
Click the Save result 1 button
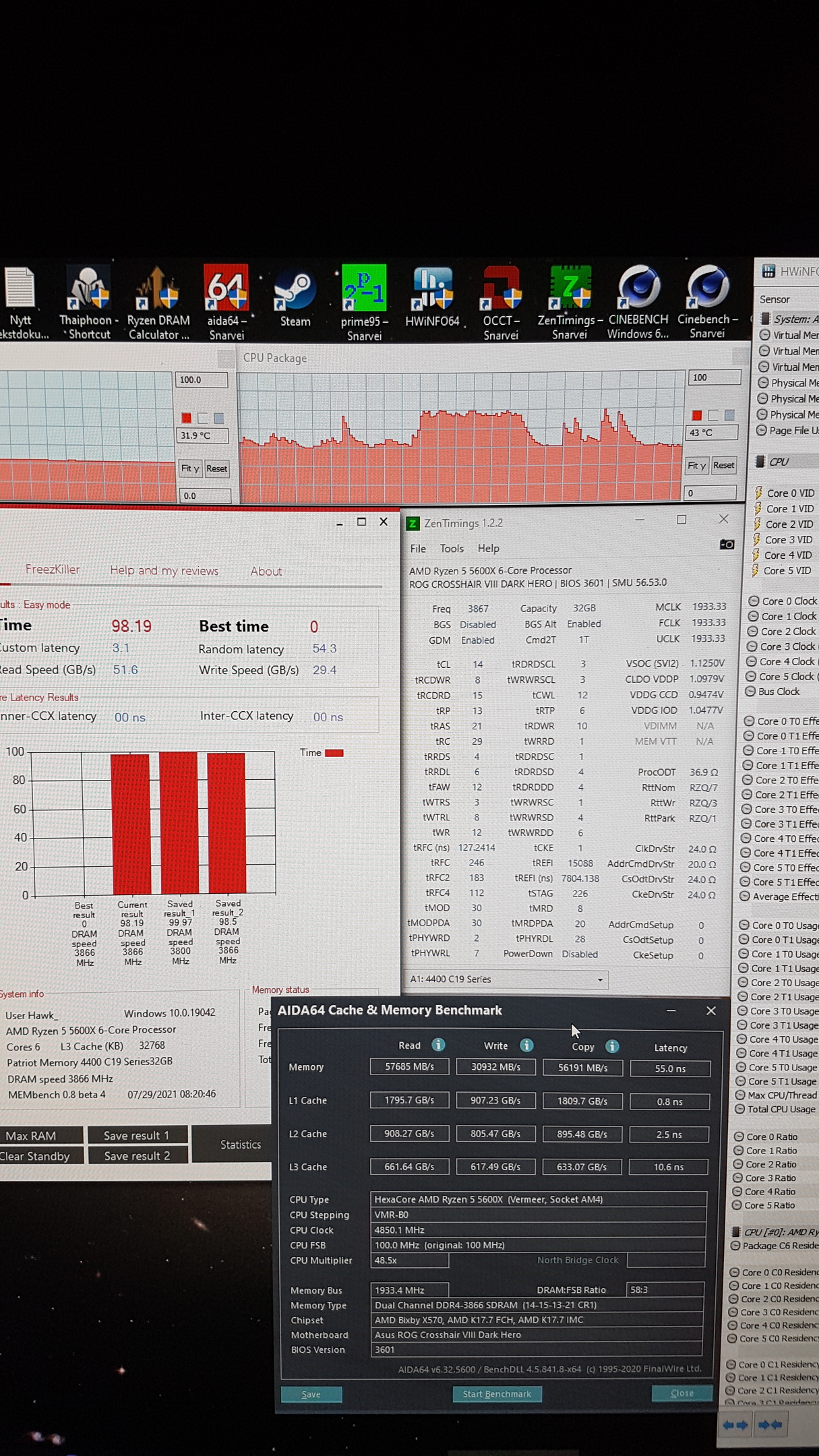click(x=137, y=1136)
